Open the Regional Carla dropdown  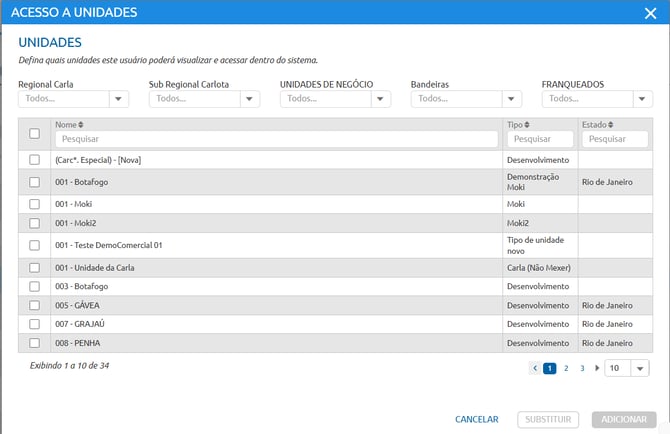coord(119,99)
